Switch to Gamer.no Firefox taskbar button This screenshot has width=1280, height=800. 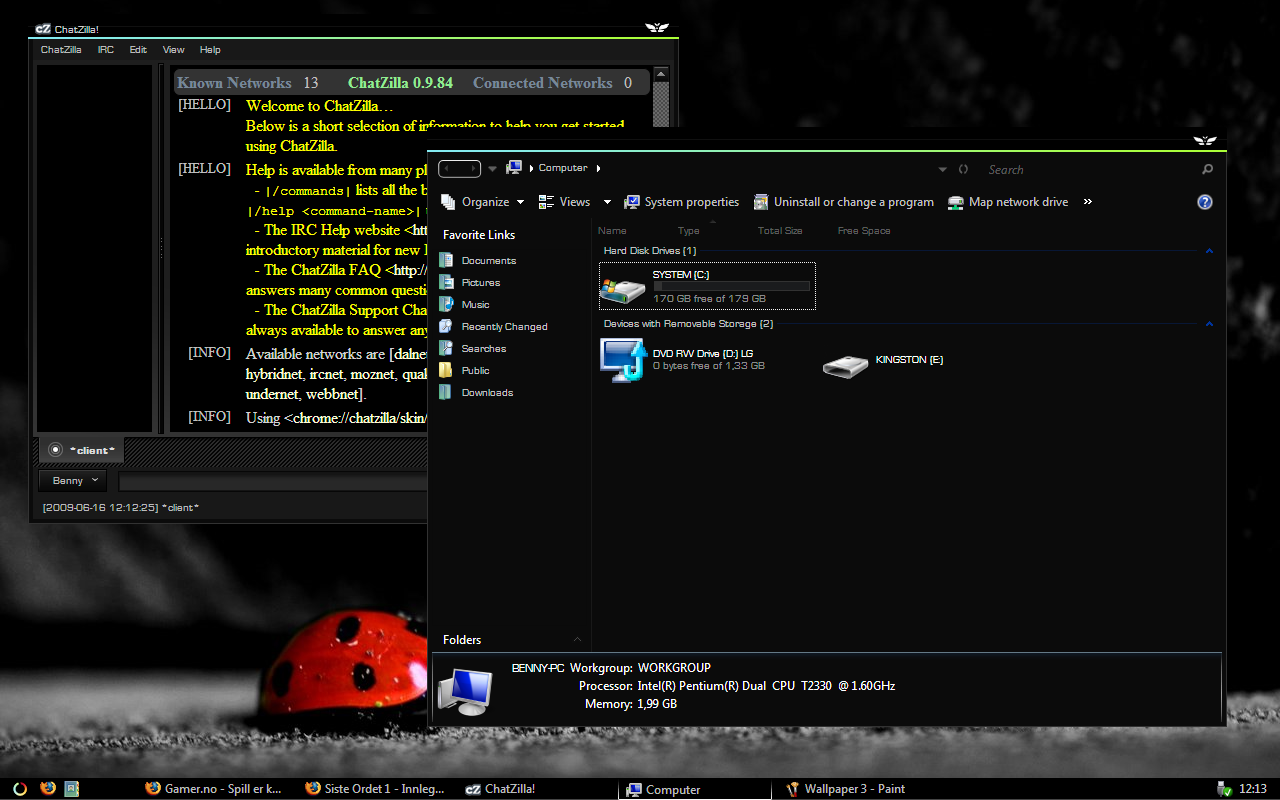pos(215,789)
